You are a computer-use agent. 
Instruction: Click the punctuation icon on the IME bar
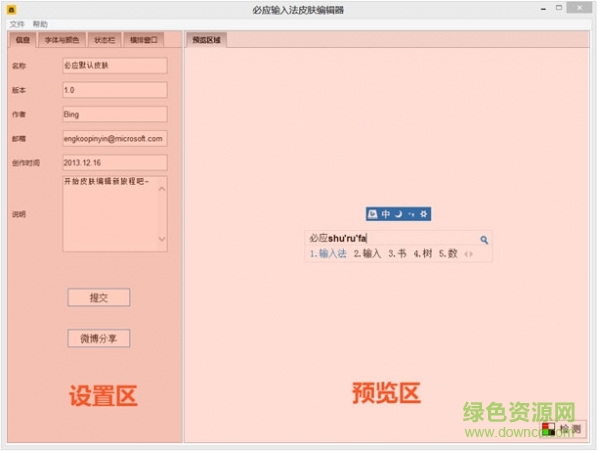click(411, 215)
